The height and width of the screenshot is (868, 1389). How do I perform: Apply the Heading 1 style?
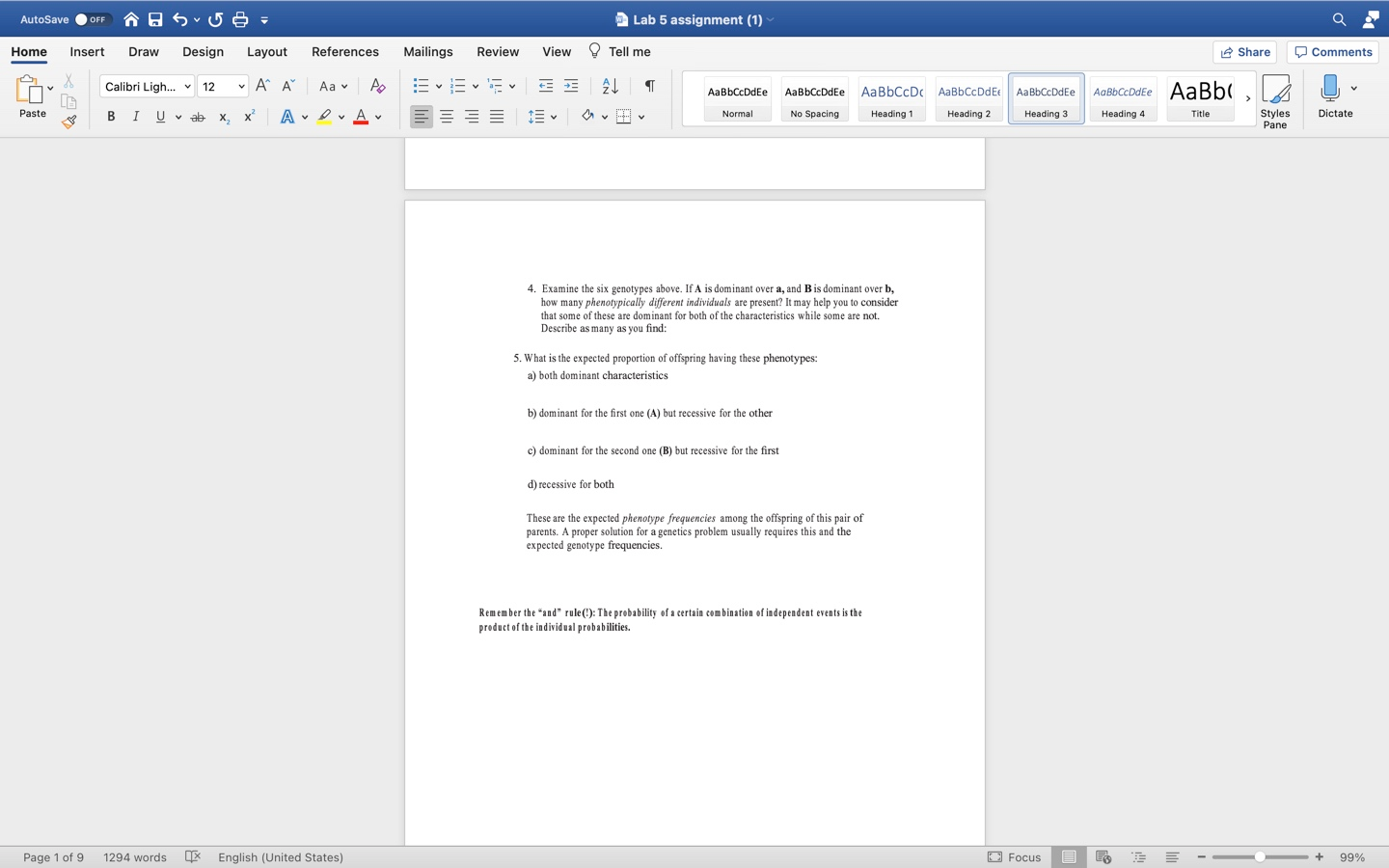(x=890, y=97)
